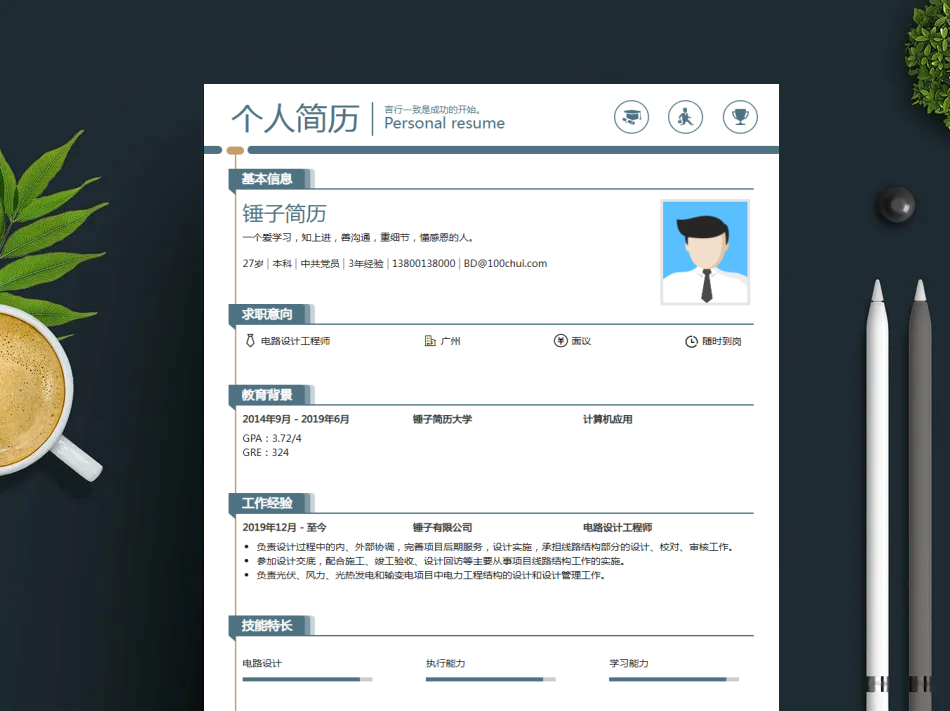
Task: Click the work date 2019年12月 - 至今
Action: [x=284, y=527]
